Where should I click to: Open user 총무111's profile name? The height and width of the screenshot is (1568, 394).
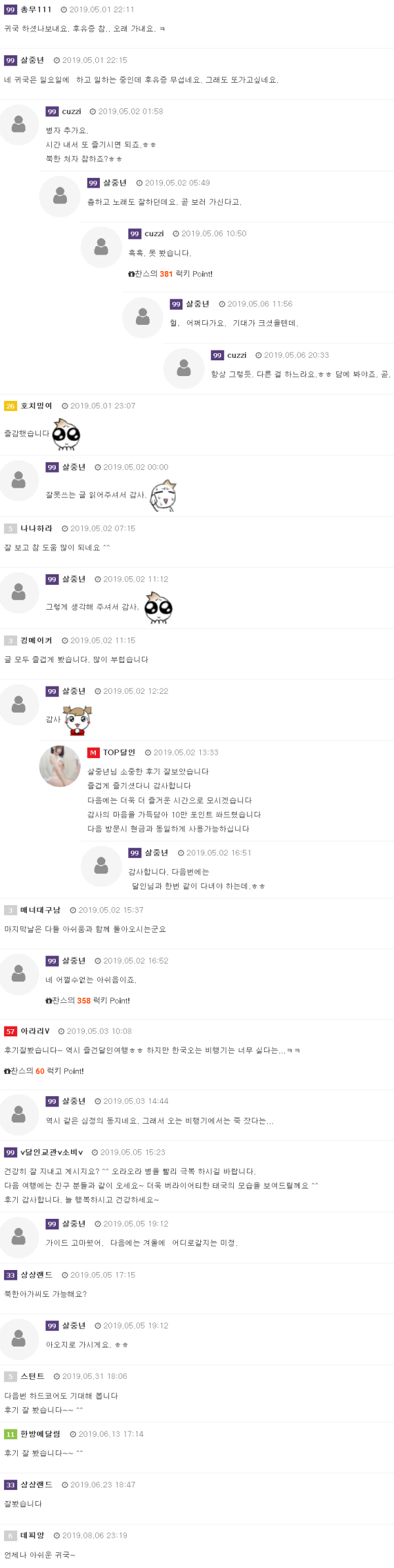36,10
